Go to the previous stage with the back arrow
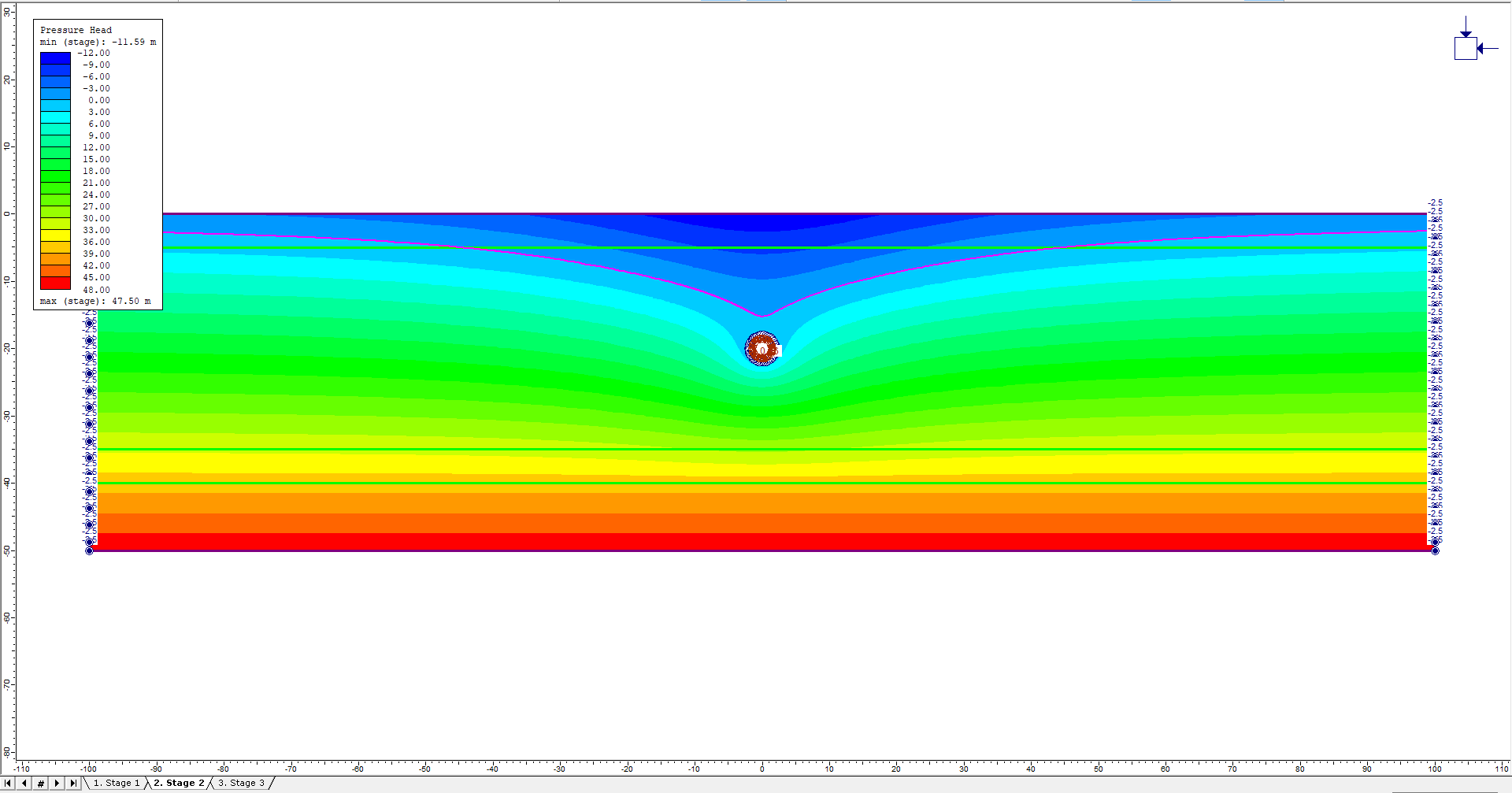This screenshot has width=1512, height=793. coord(24,782)
